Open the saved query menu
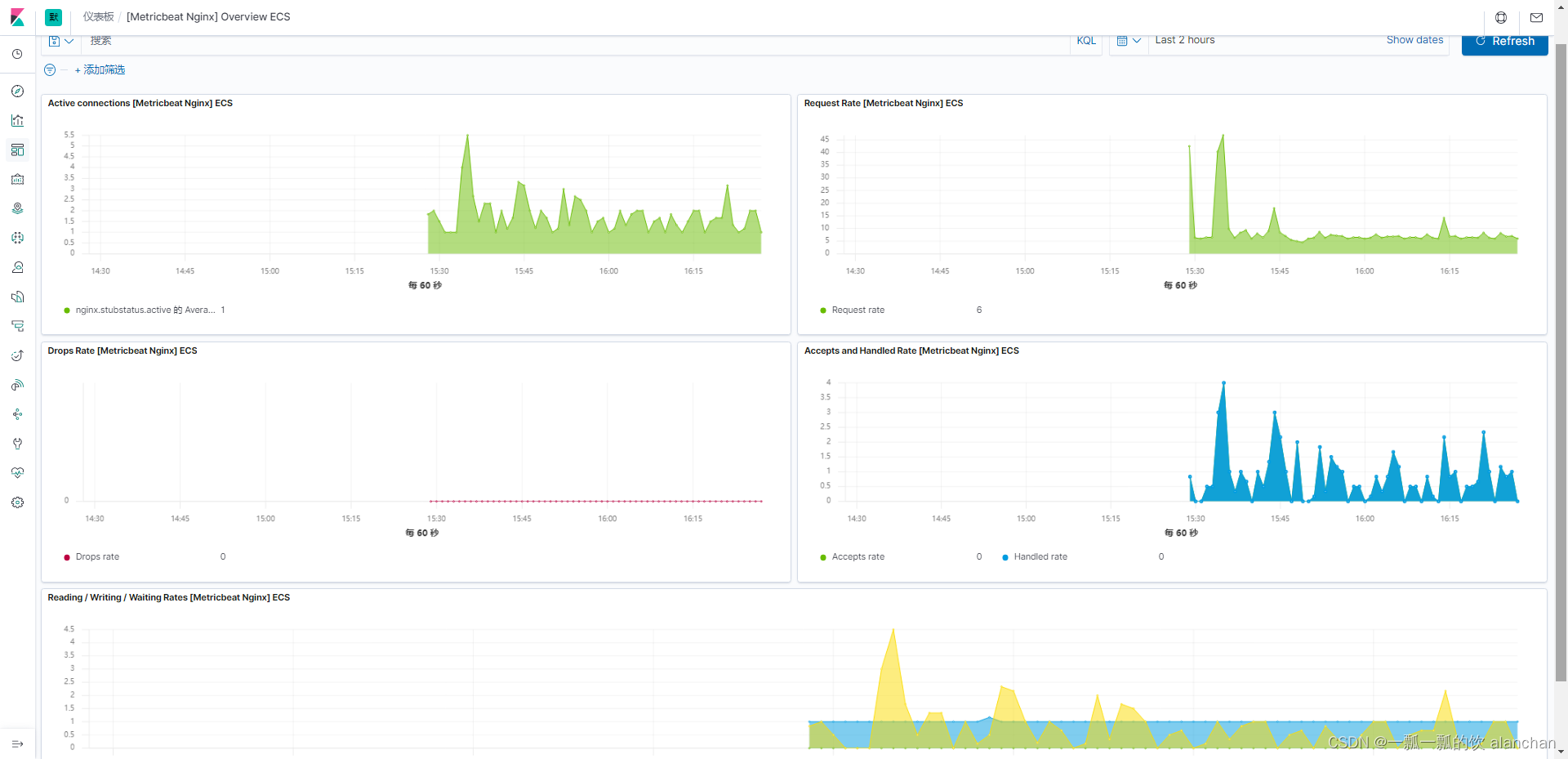 tap(61, 41)
